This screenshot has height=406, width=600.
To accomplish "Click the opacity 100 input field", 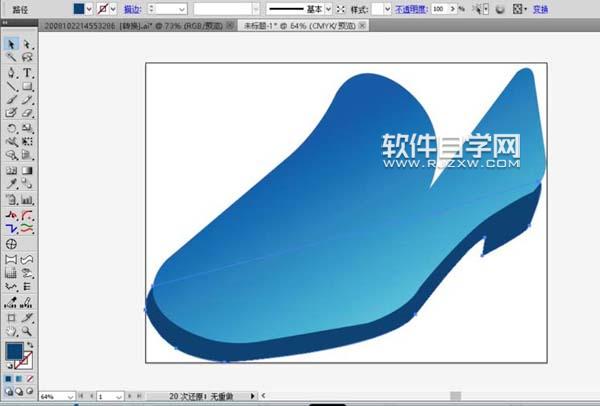I will [x=440, y=9].
